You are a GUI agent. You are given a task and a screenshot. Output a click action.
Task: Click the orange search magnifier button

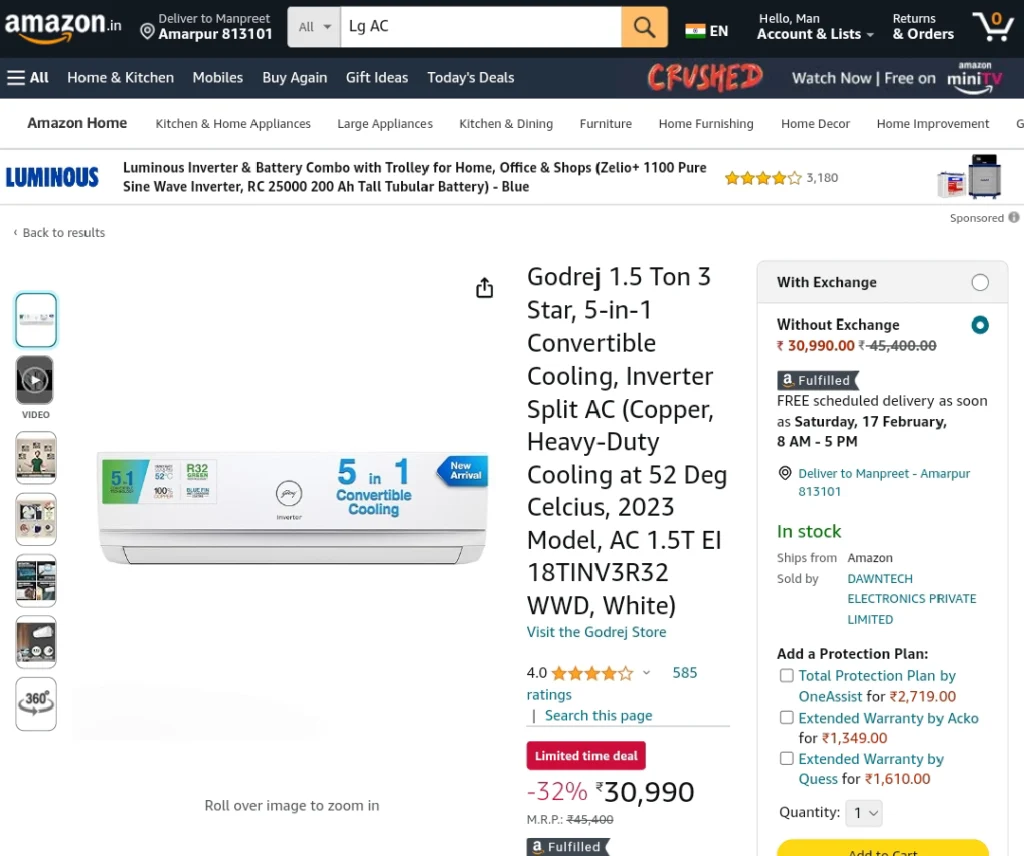[x=644, y=27]
